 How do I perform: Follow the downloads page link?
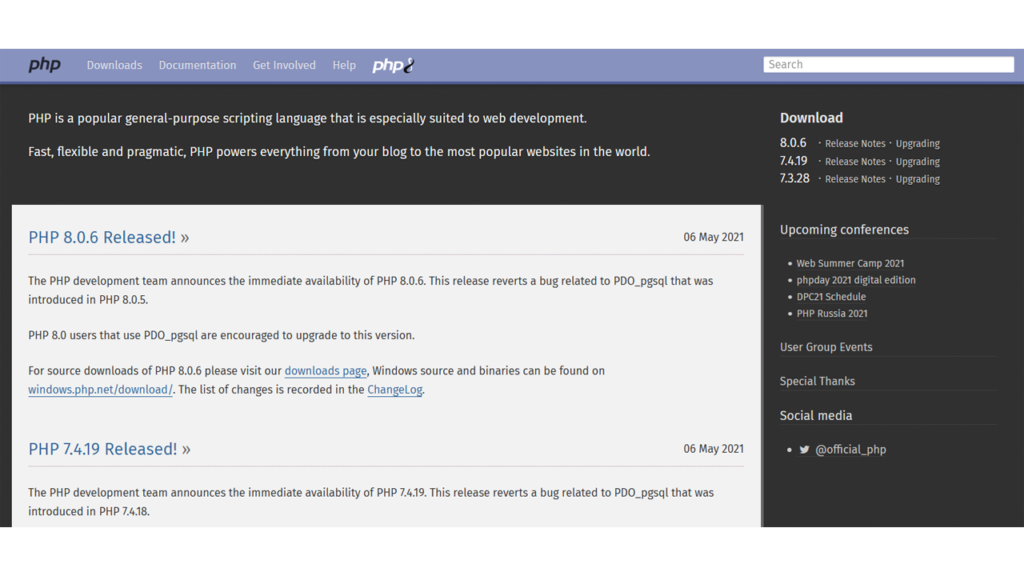[325, 371]
